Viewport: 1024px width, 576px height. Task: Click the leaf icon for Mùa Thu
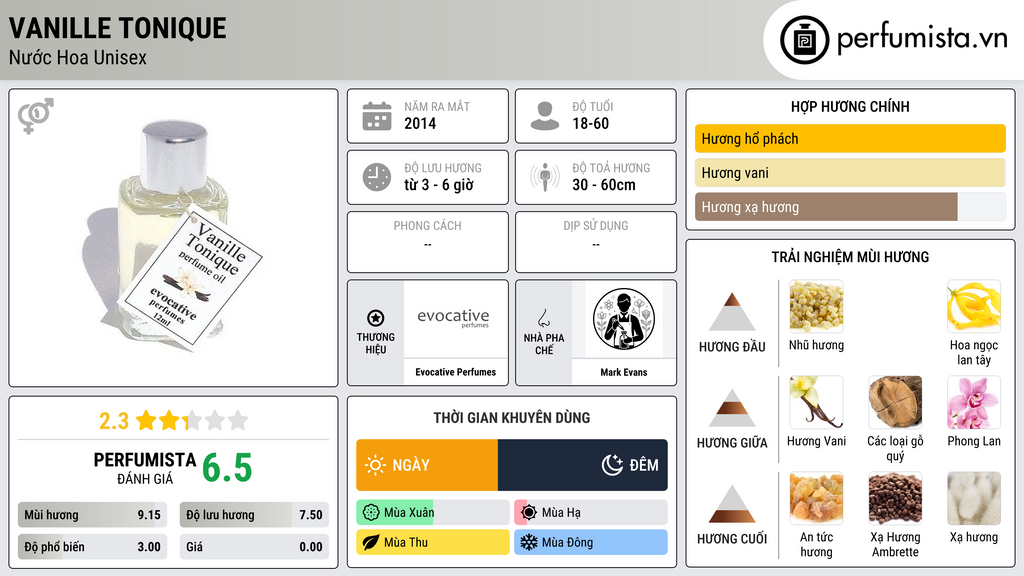[370, 542]
